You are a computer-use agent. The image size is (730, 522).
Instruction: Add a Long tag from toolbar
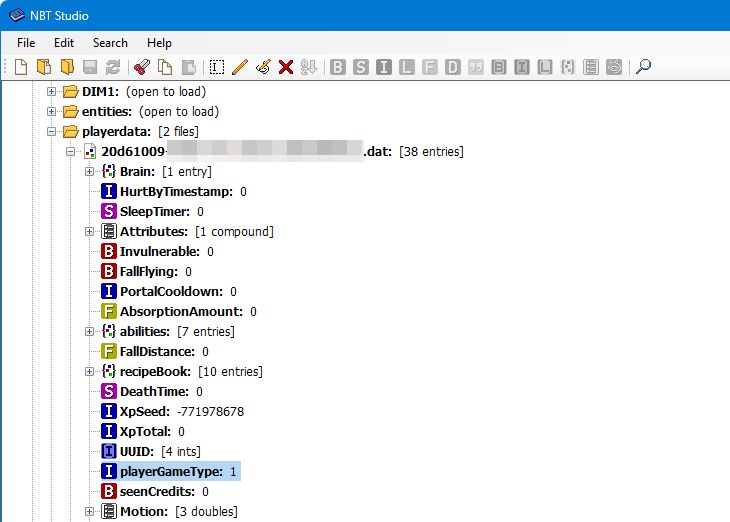click(x=406, y=67)
